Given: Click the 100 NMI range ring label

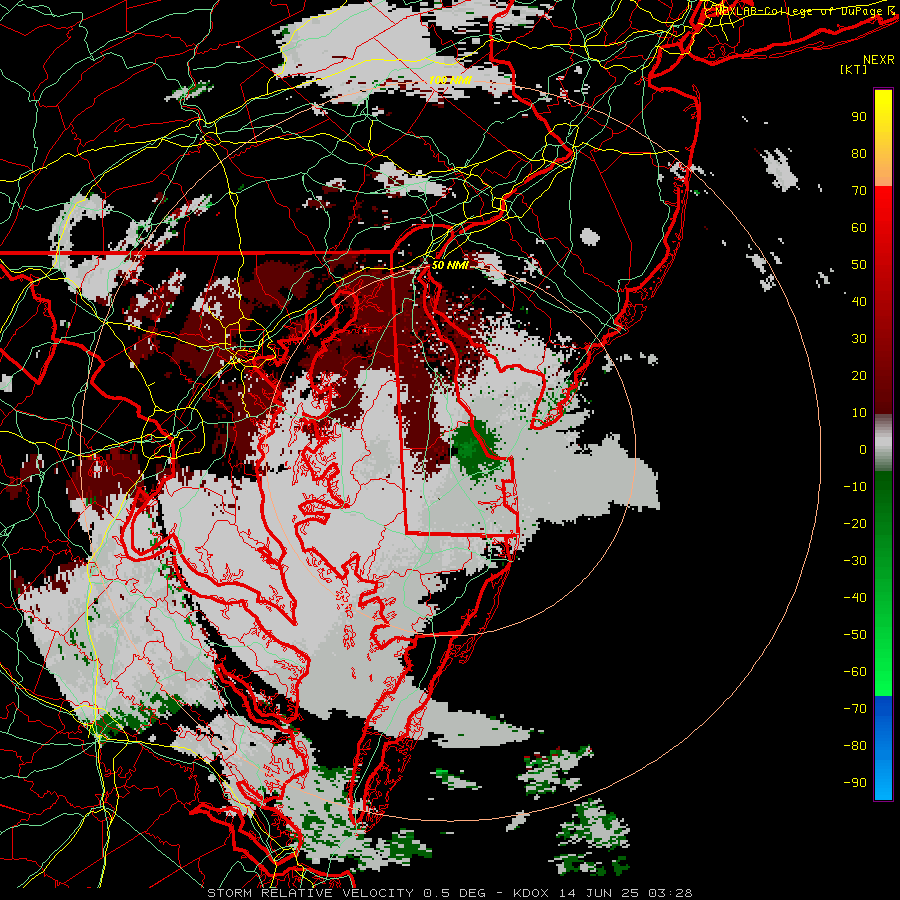Looking at the screenshot, I should coord(450,80).
